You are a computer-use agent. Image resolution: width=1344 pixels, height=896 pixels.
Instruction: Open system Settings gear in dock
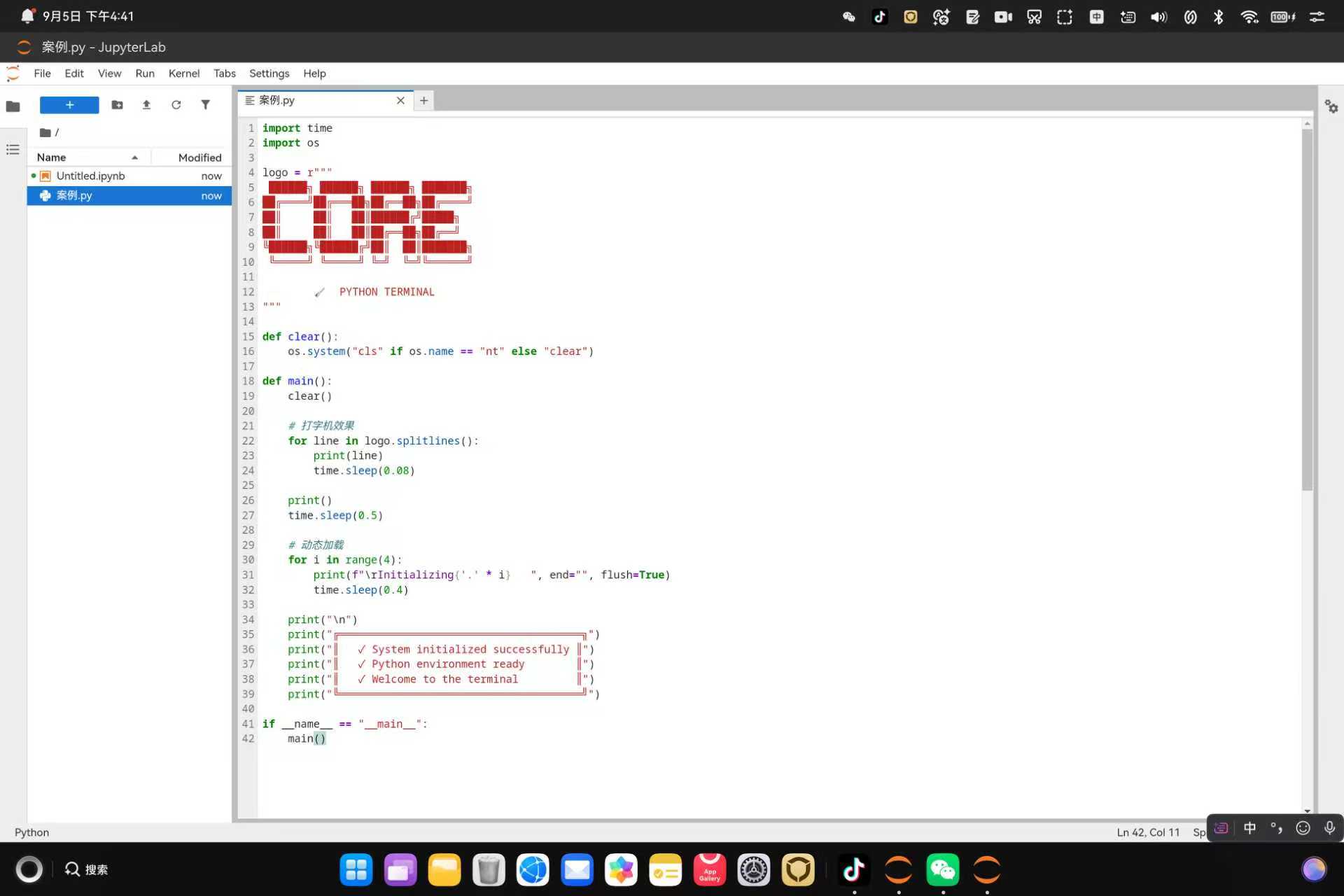(x=754, y=870)
